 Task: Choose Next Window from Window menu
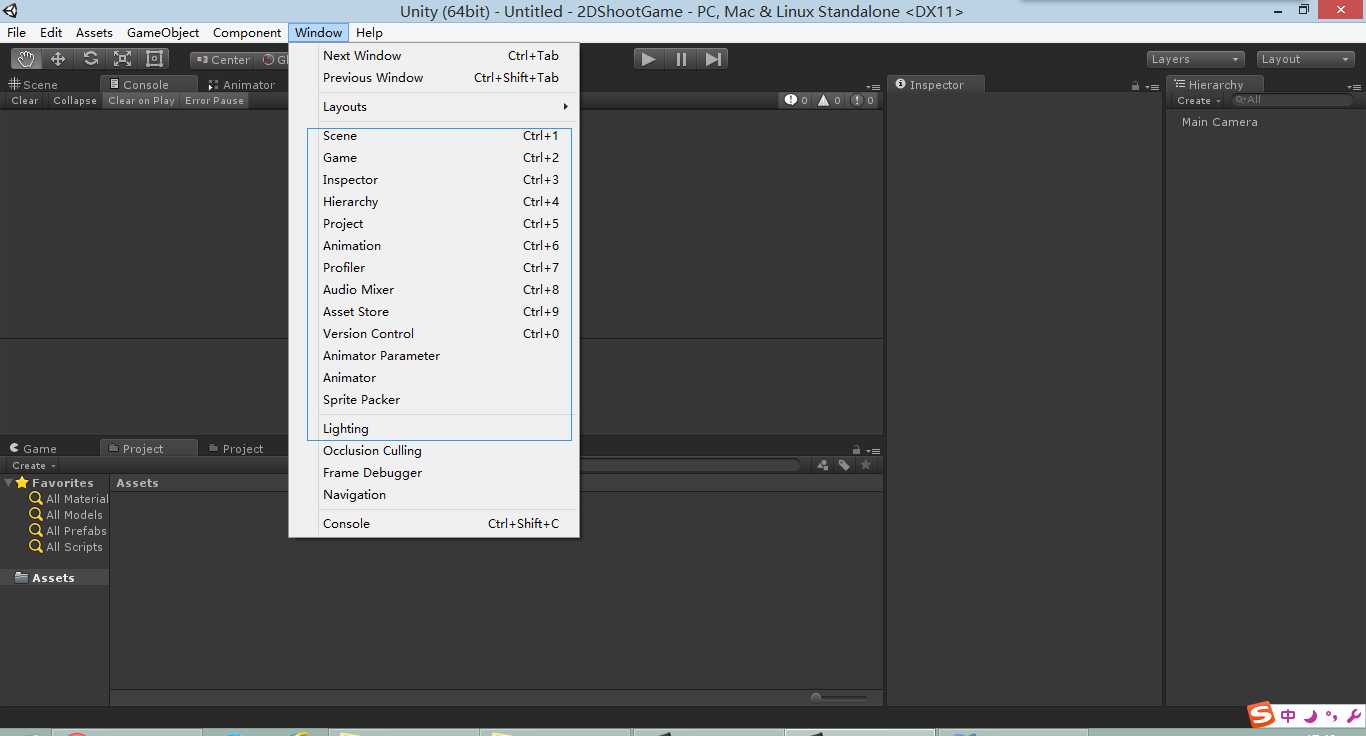434,55
